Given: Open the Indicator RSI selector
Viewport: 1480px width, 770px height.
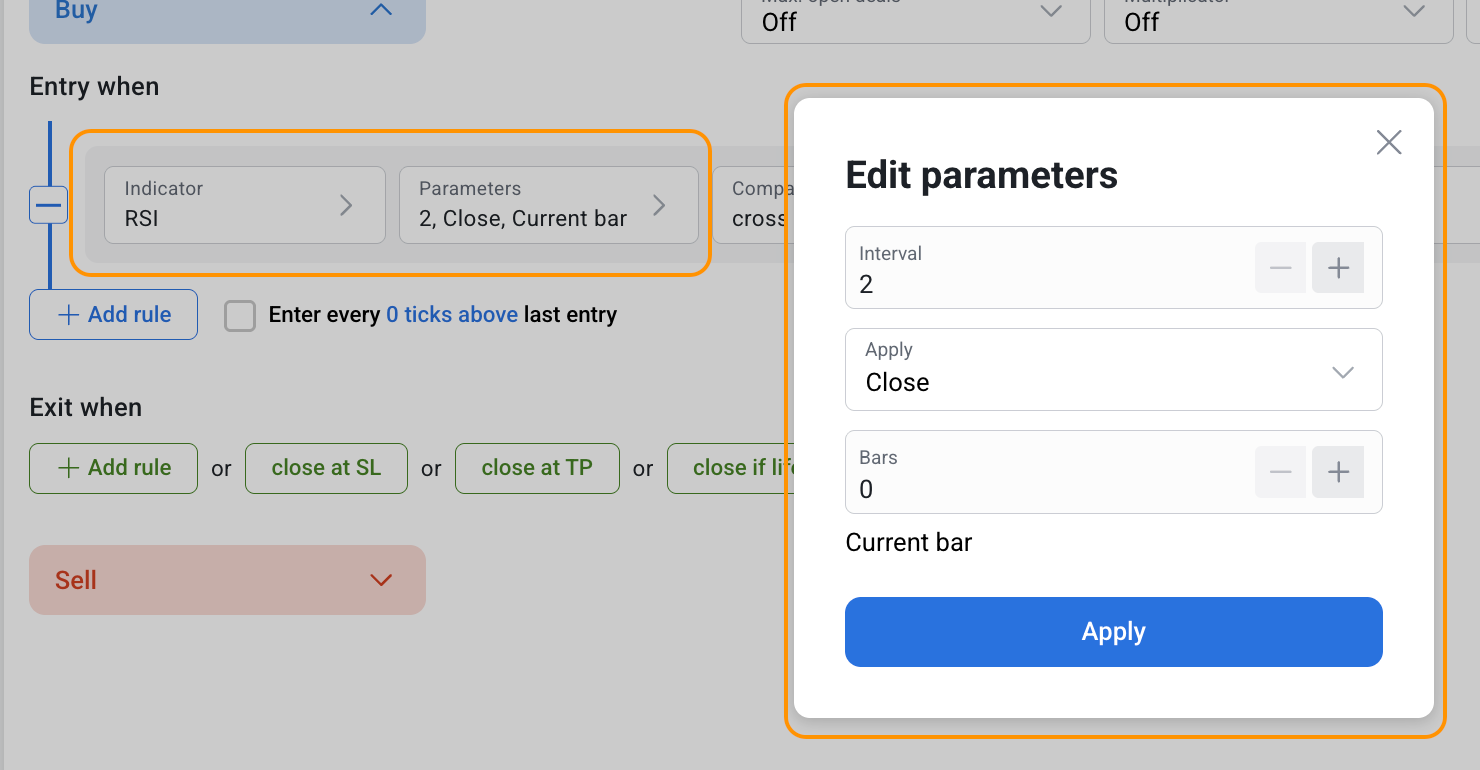Looking at the screenshot, I should click(x=244, y=205).
